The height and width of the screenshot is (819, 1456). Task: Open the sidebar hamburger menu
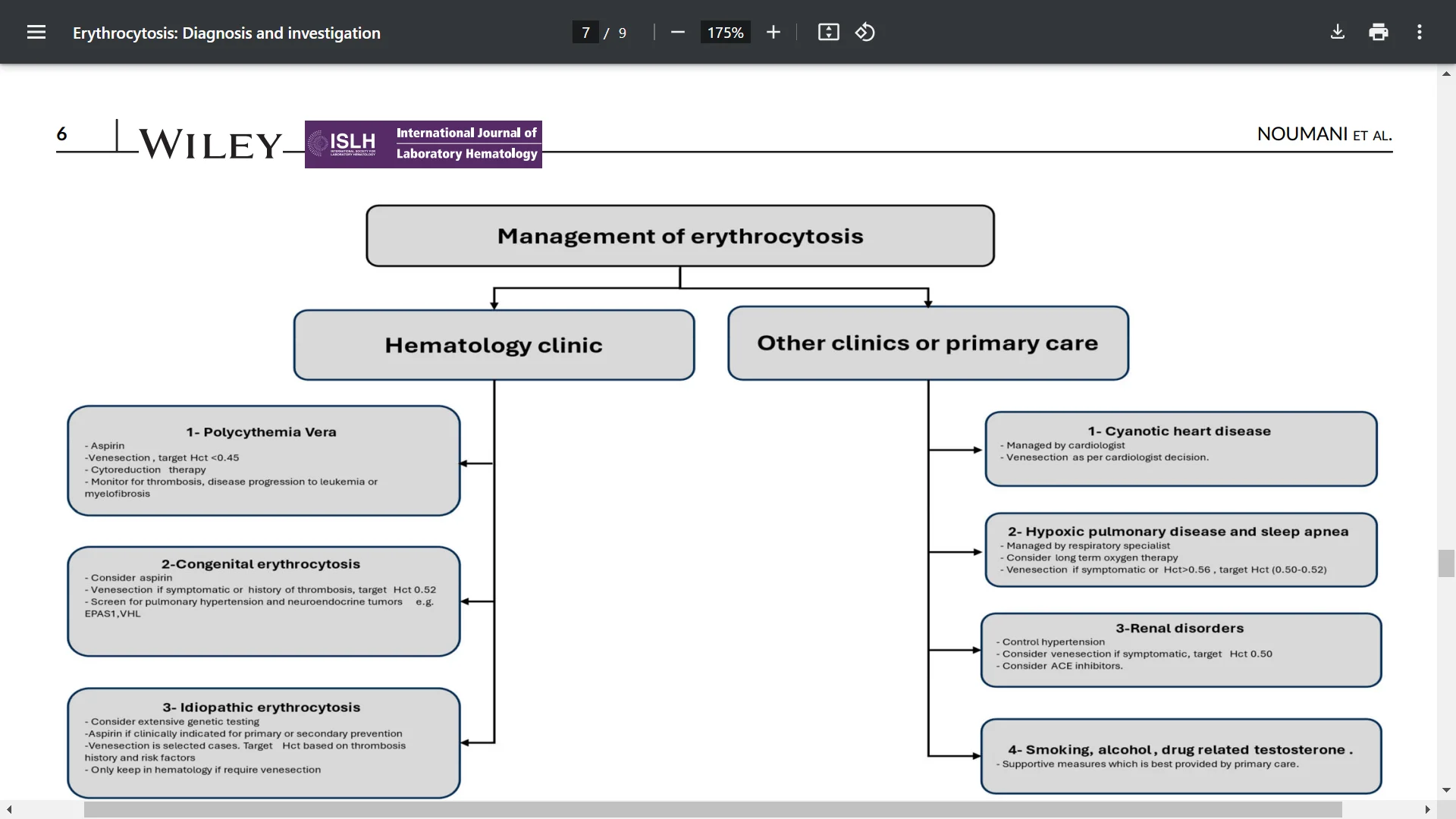[x=36, y=33]
